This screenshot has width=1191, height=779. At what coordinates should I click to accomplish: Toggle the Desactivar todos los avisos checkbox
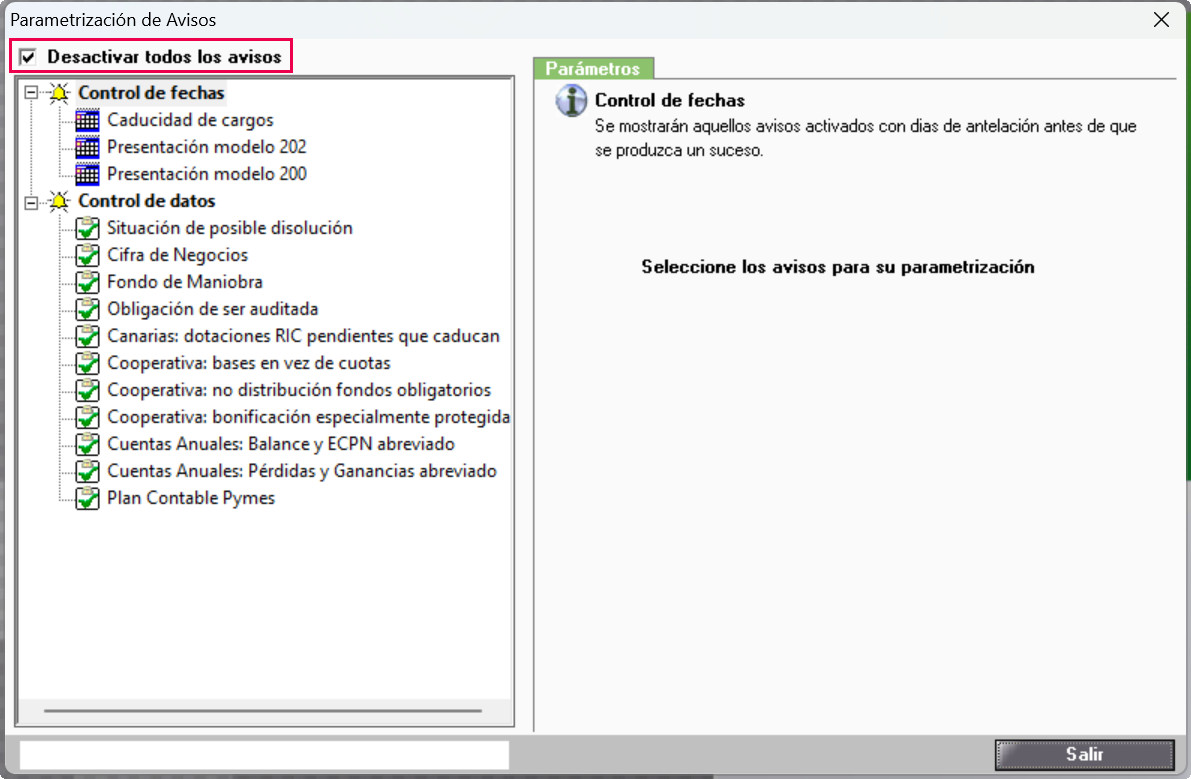coord(28,57)
